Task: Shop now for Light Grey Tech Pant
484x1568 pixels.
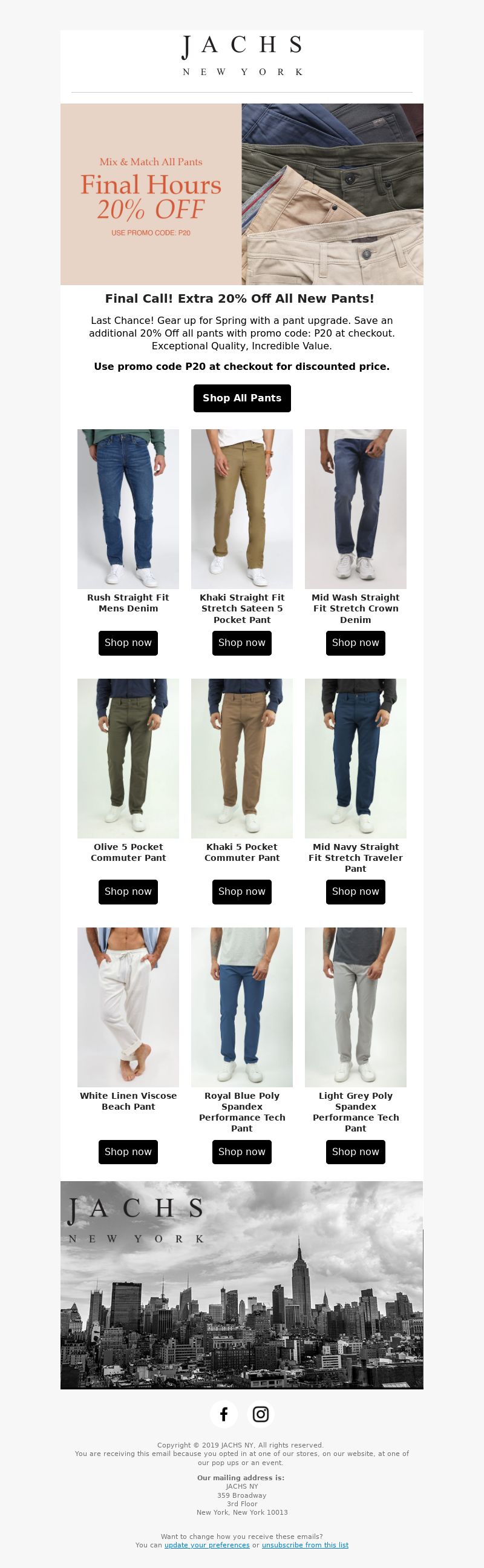Action: point(356,1151)
